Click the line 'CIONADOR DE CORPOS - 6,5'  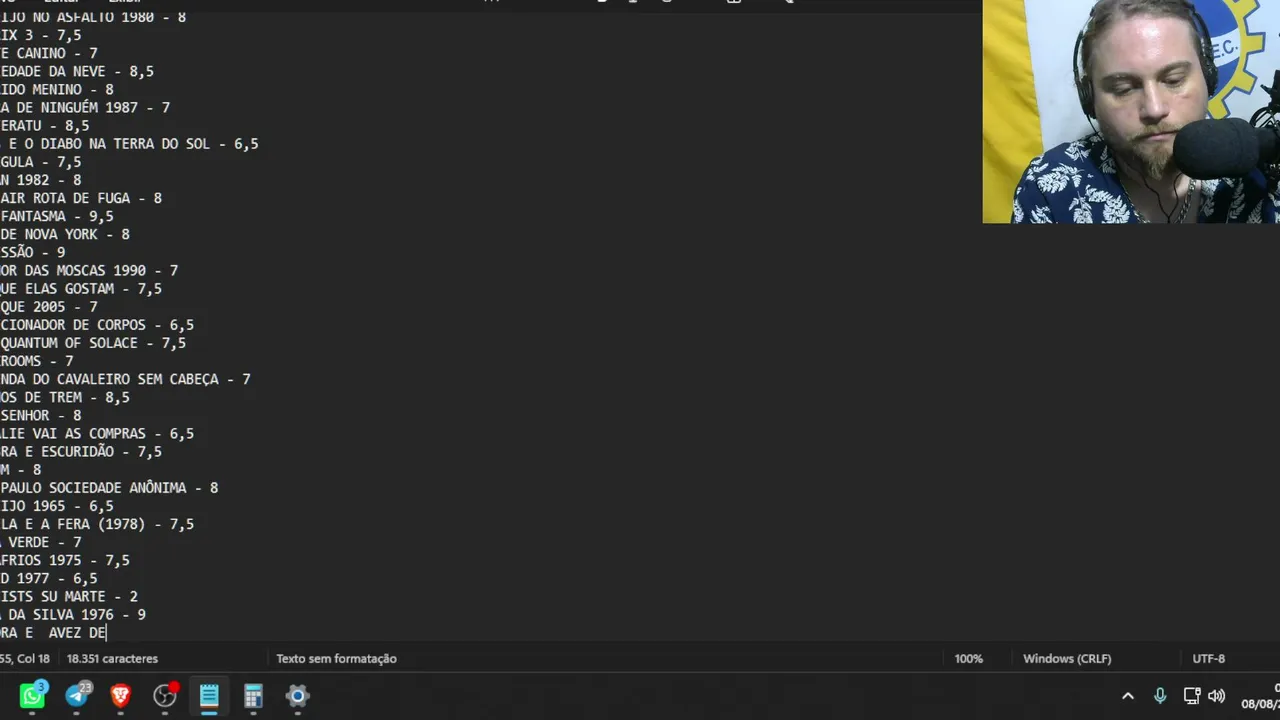tap(97, 325)
